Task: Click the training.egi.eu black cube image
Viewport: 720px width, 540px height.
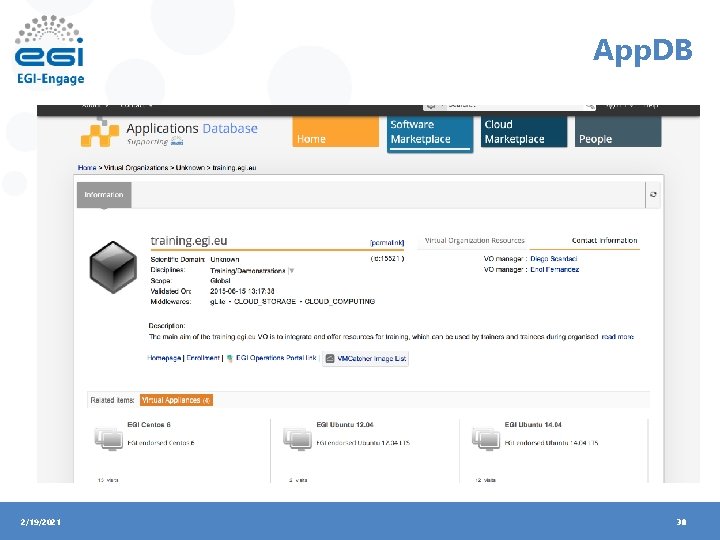Action: tap(113, 267)
